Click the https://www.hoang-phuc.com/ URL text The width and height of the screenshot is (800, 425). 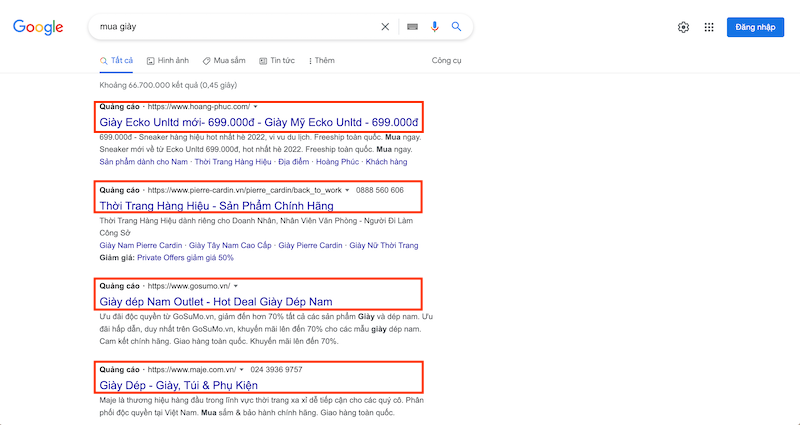[x=199, y=107]
